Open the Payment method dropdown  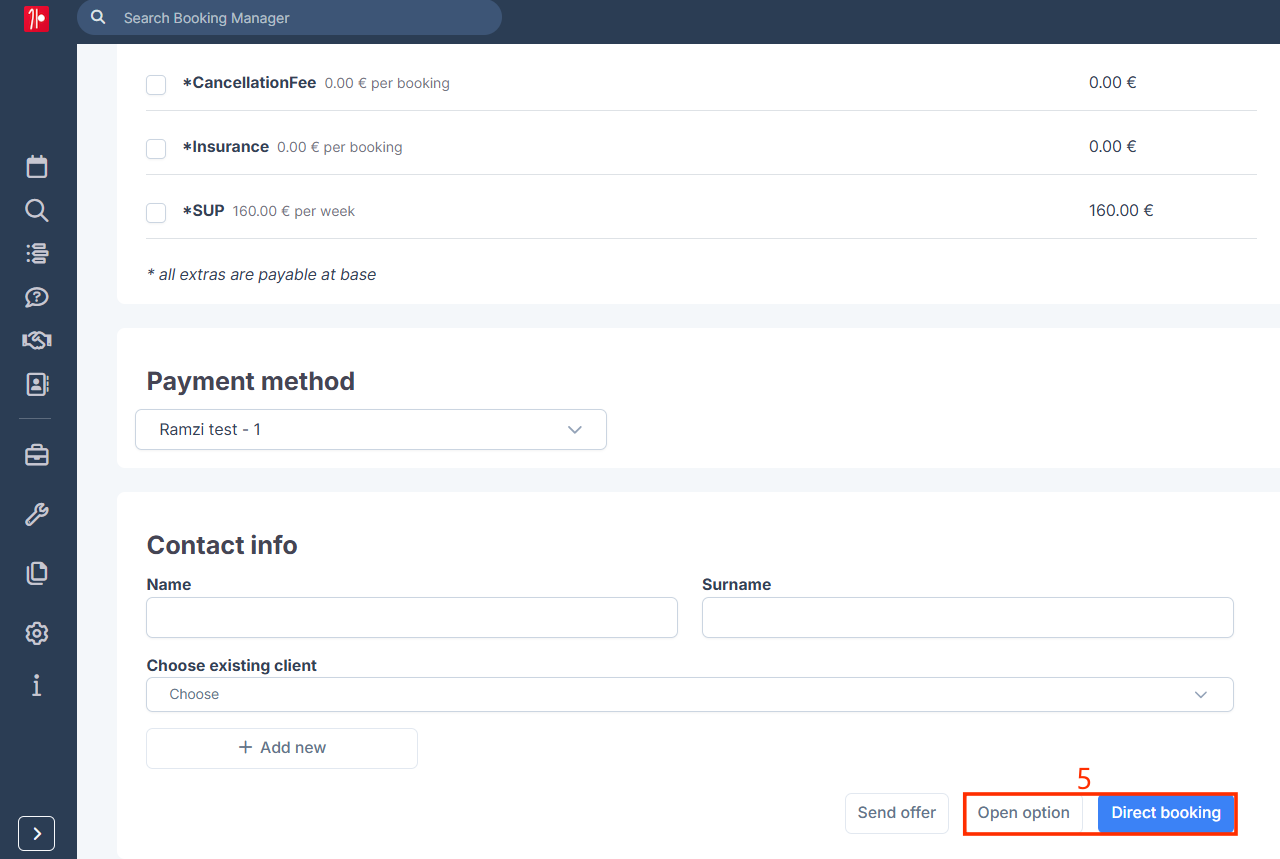pyautogui.click(x=371, y=429)
